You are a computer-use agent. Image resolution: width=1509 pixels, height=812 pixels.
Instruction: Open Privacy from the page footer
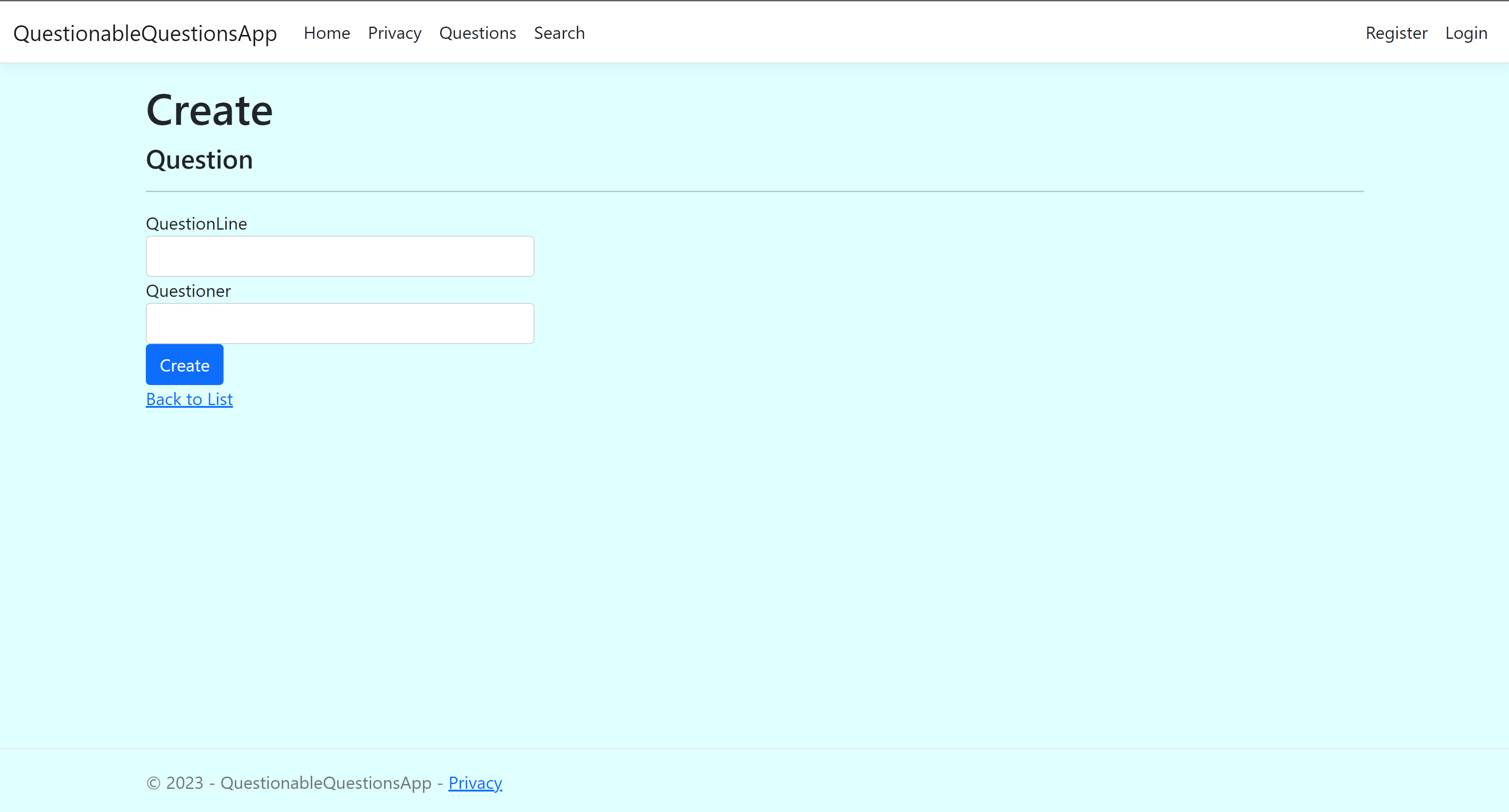(x=475, y=782)
